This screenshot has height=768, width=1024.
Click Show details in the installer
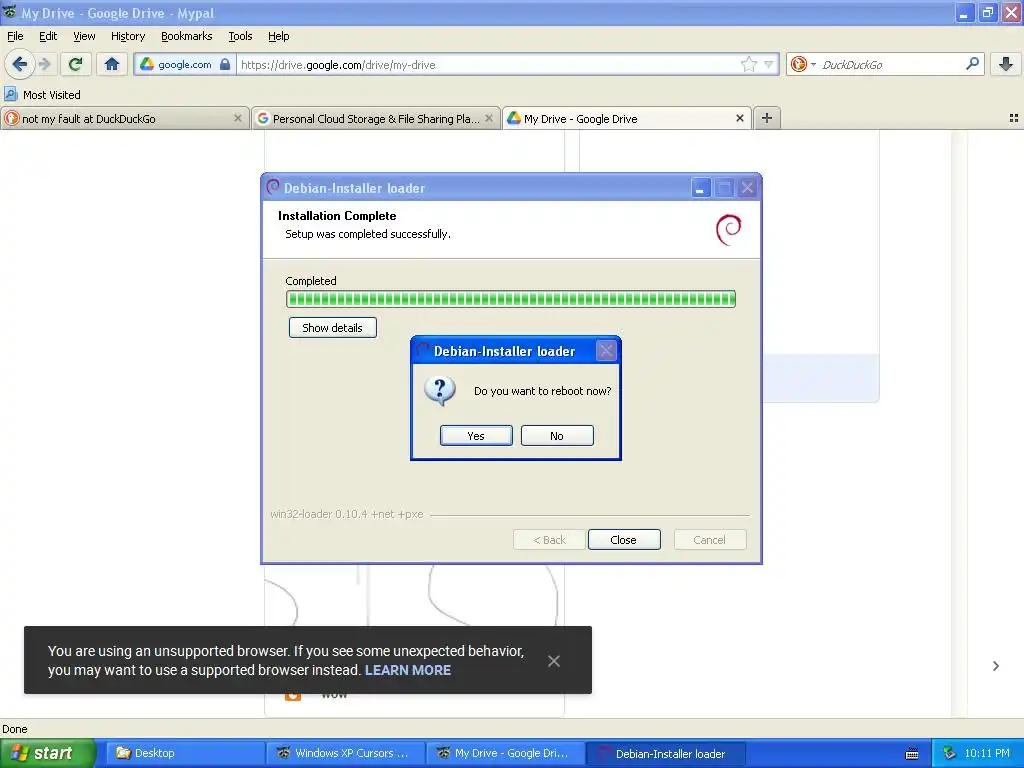click(332, 328)
